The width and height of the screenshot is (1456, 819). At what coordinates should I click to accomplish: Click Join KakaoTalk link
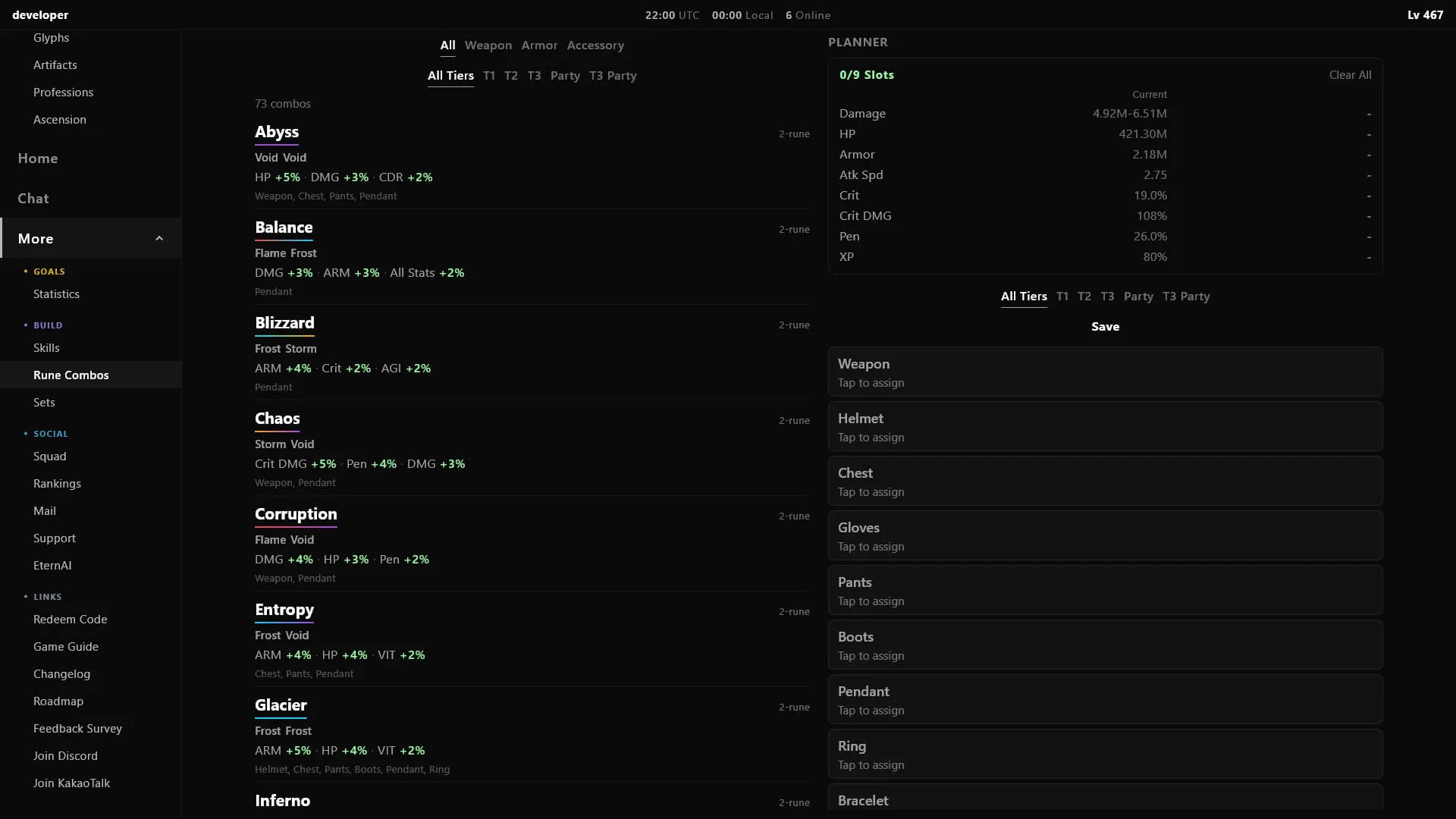(71, 783)
